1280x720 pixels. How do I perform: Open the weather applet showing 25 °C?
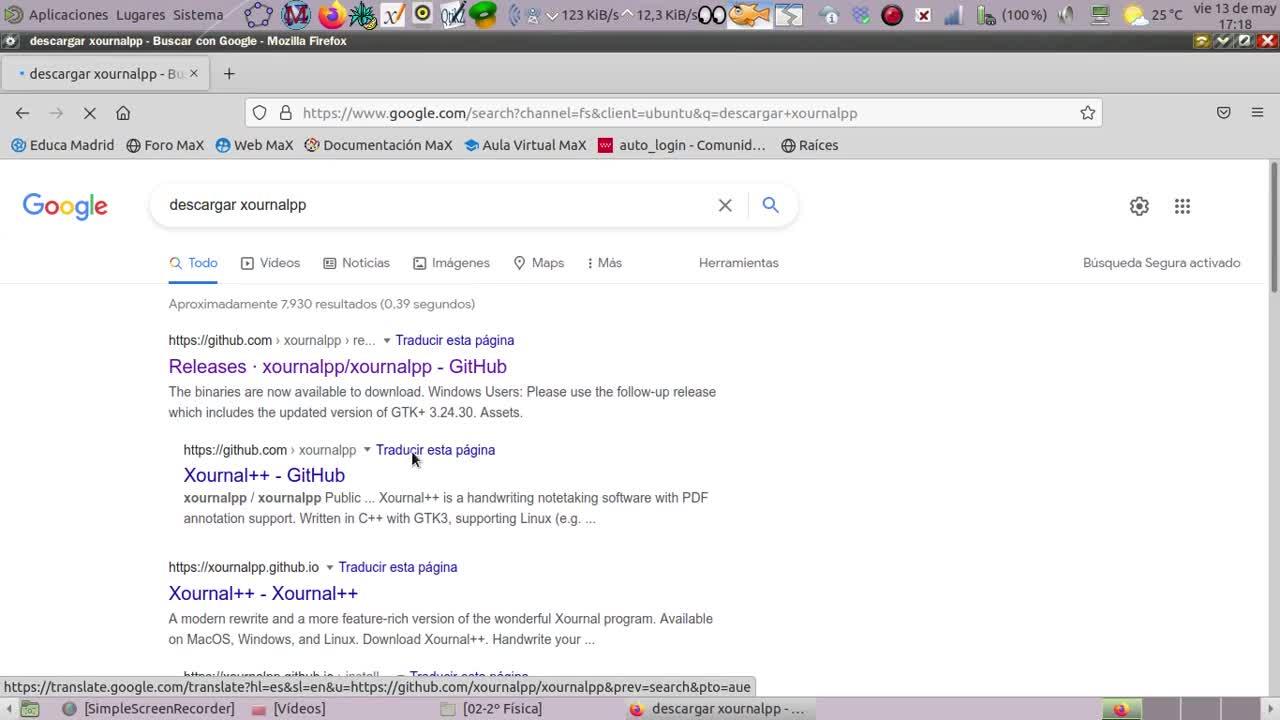(1153, 15)
